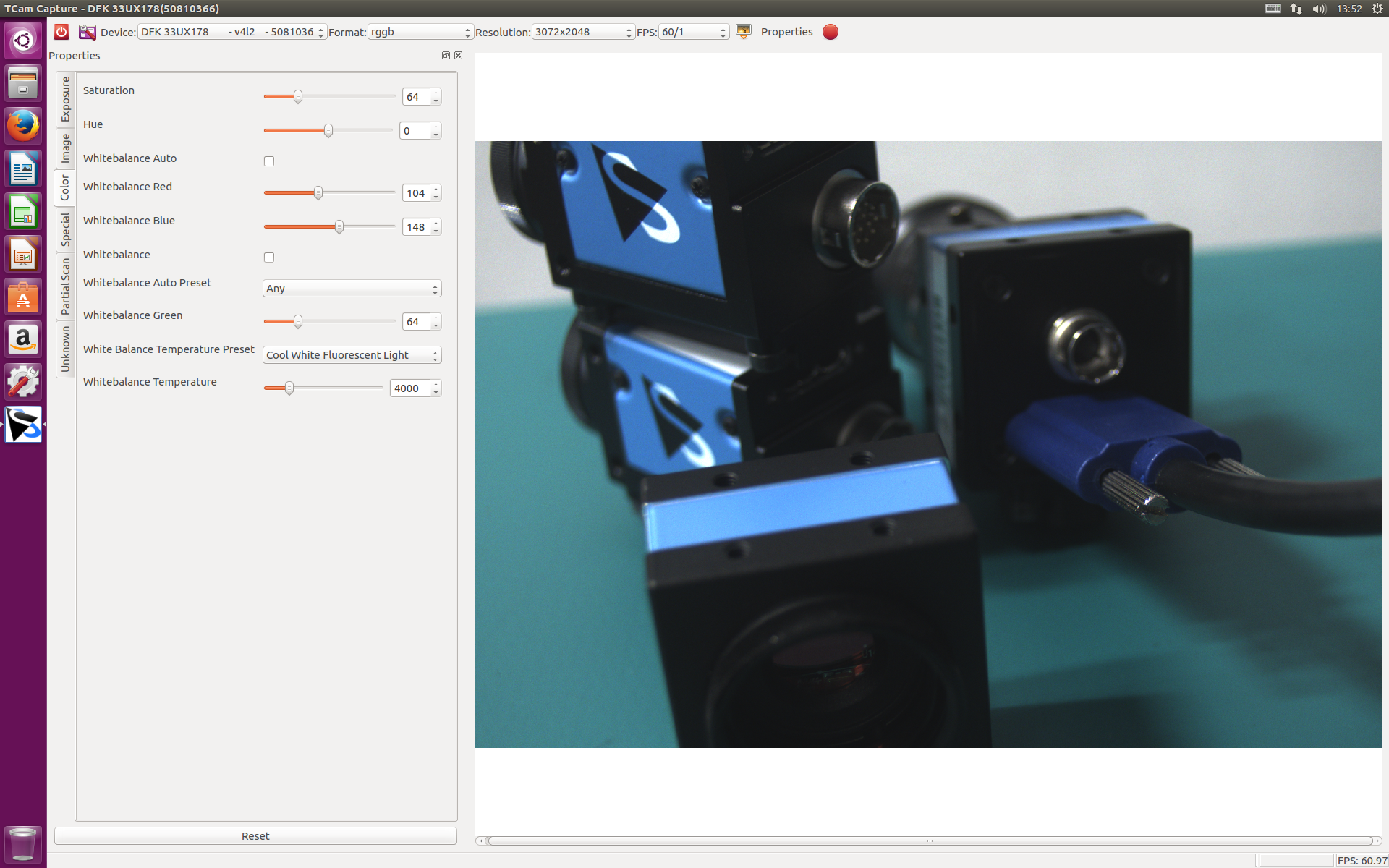
Task: Open the Resolution 3072x2048 dropdown
Action: [583, 32]
